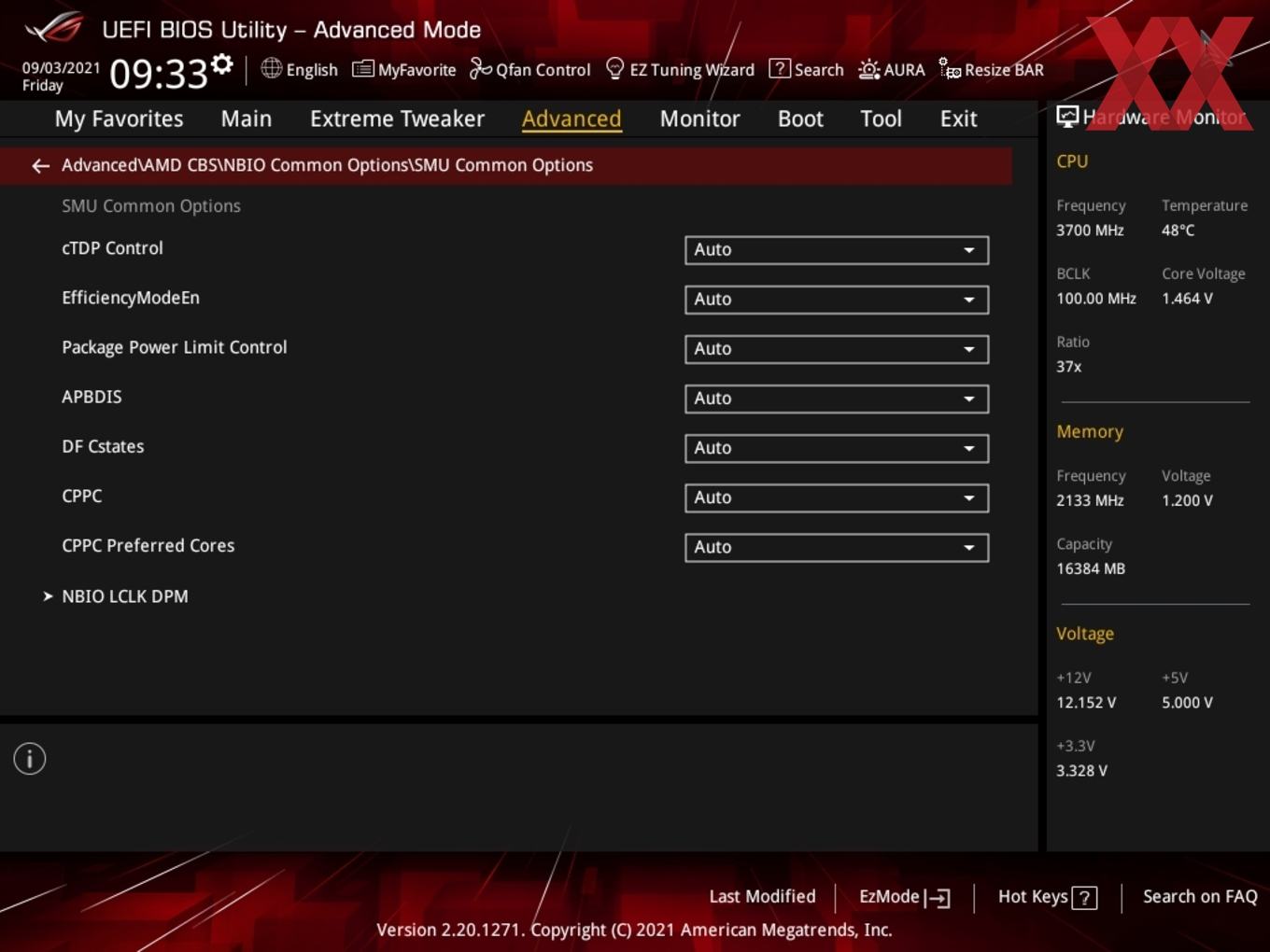
Task: Go to the Boot tab
Action: 800,119
